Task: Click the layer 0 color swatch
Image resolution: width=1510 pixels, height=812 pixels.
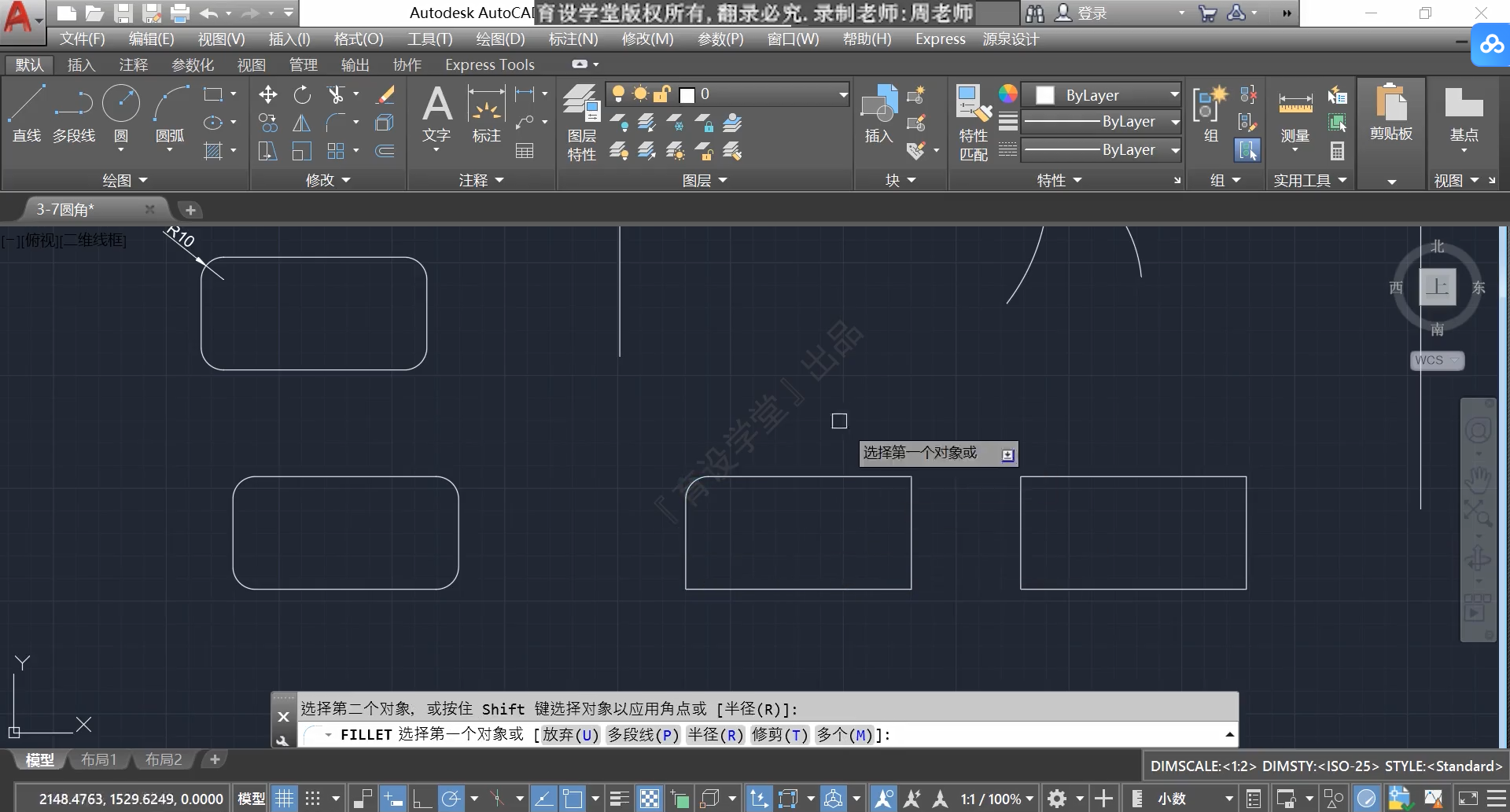Action: coord(687,95)
